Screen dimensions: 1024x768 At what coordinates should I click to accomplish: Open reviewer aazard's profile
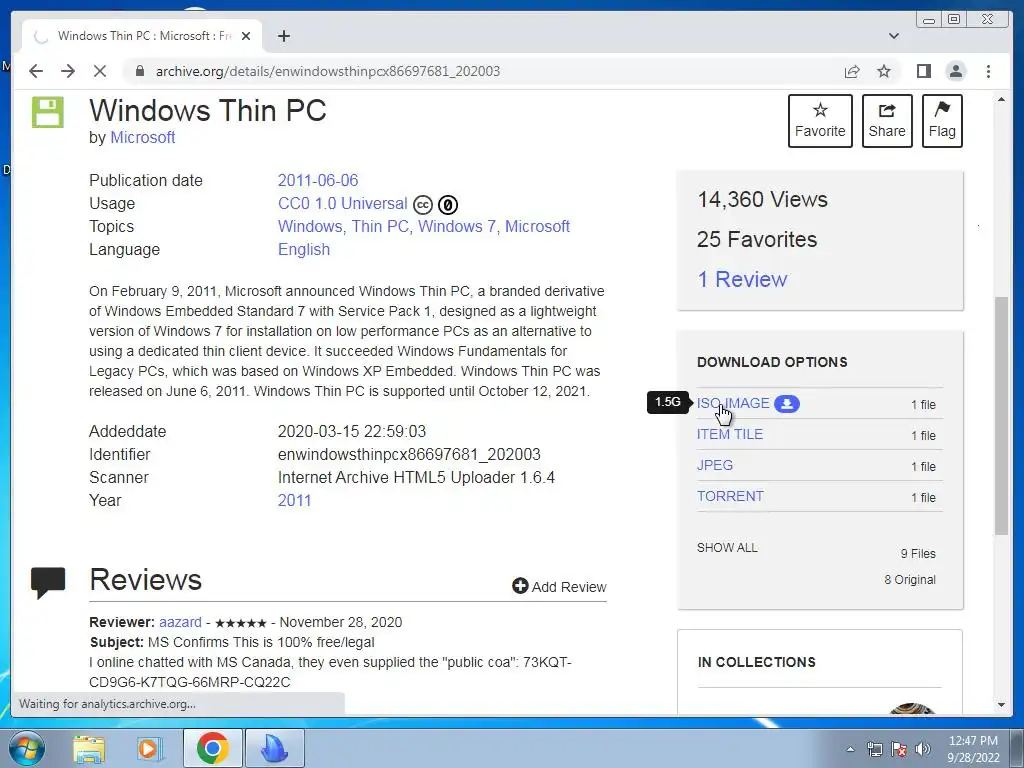click(180, 622)
